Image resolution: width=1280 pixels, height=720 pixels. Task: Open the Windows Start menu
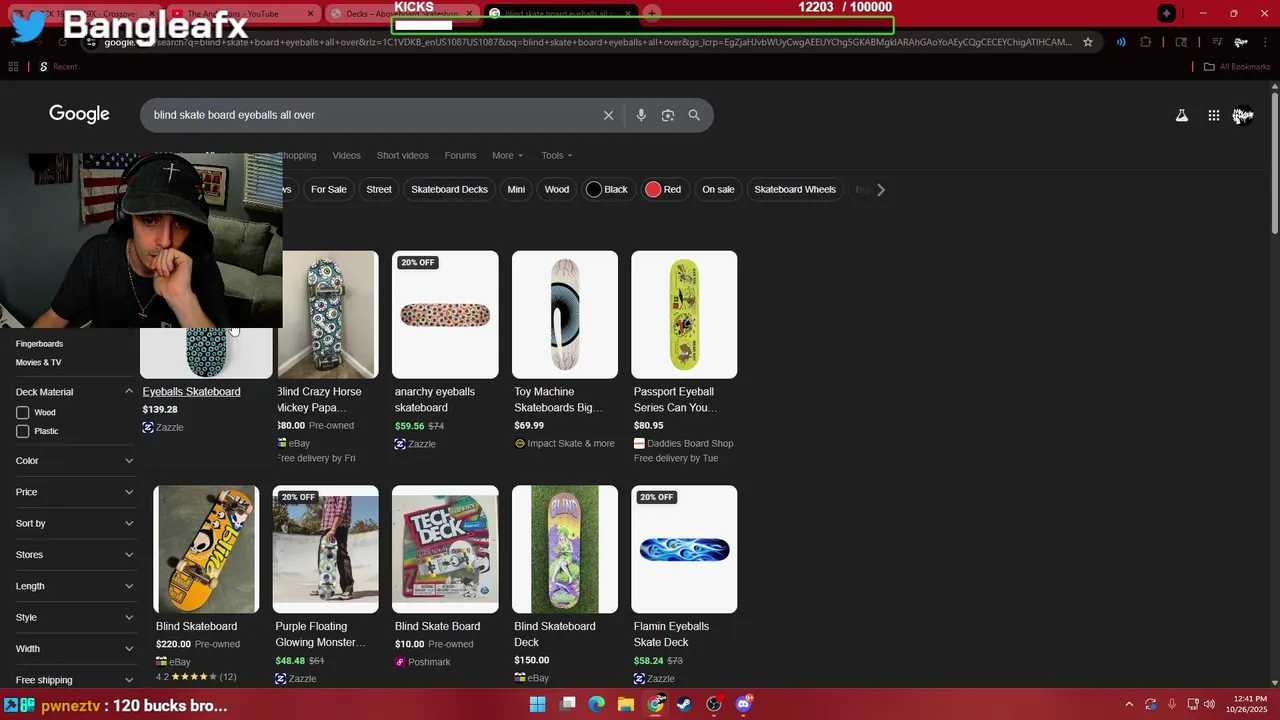coord(537,704)
